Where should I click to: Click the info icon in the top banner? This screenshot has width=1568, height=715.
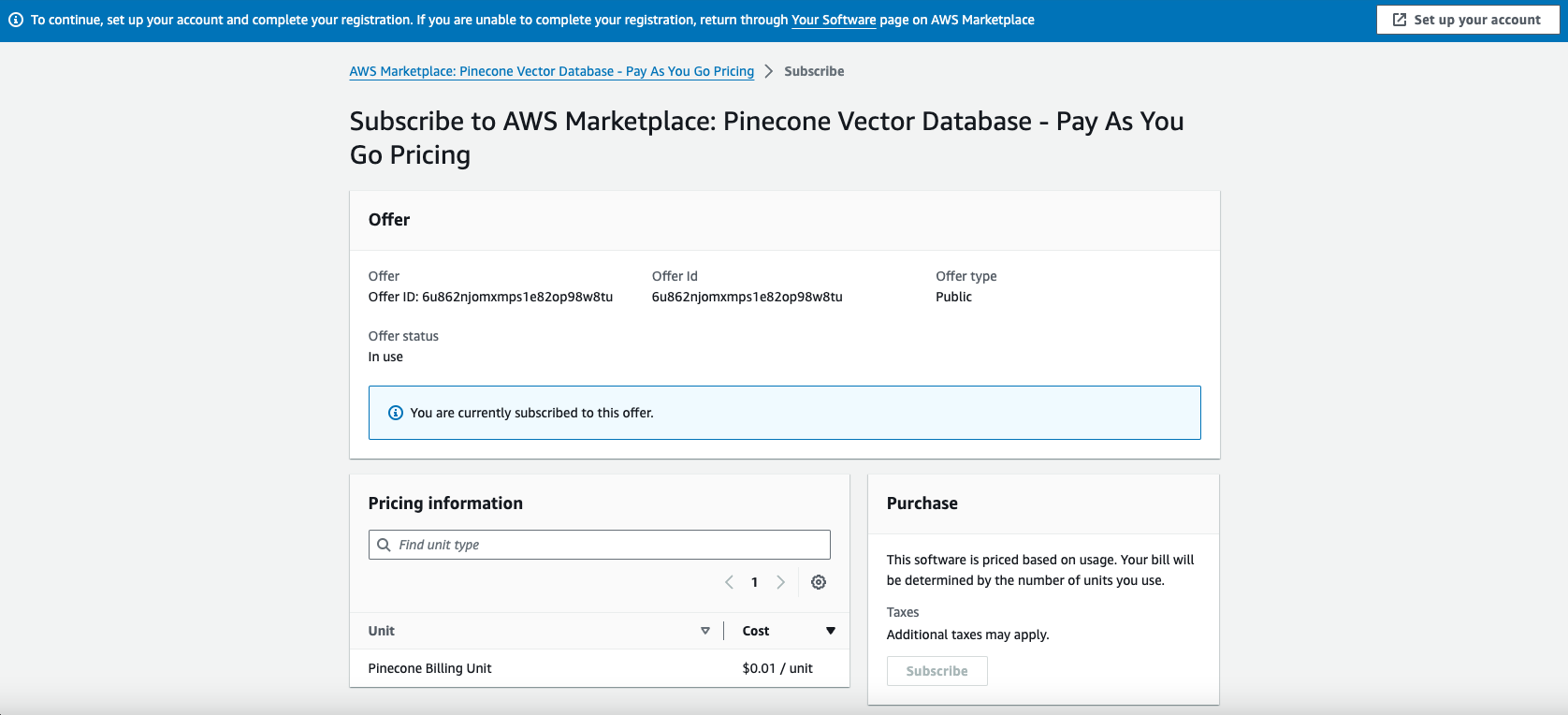(16, 20)
